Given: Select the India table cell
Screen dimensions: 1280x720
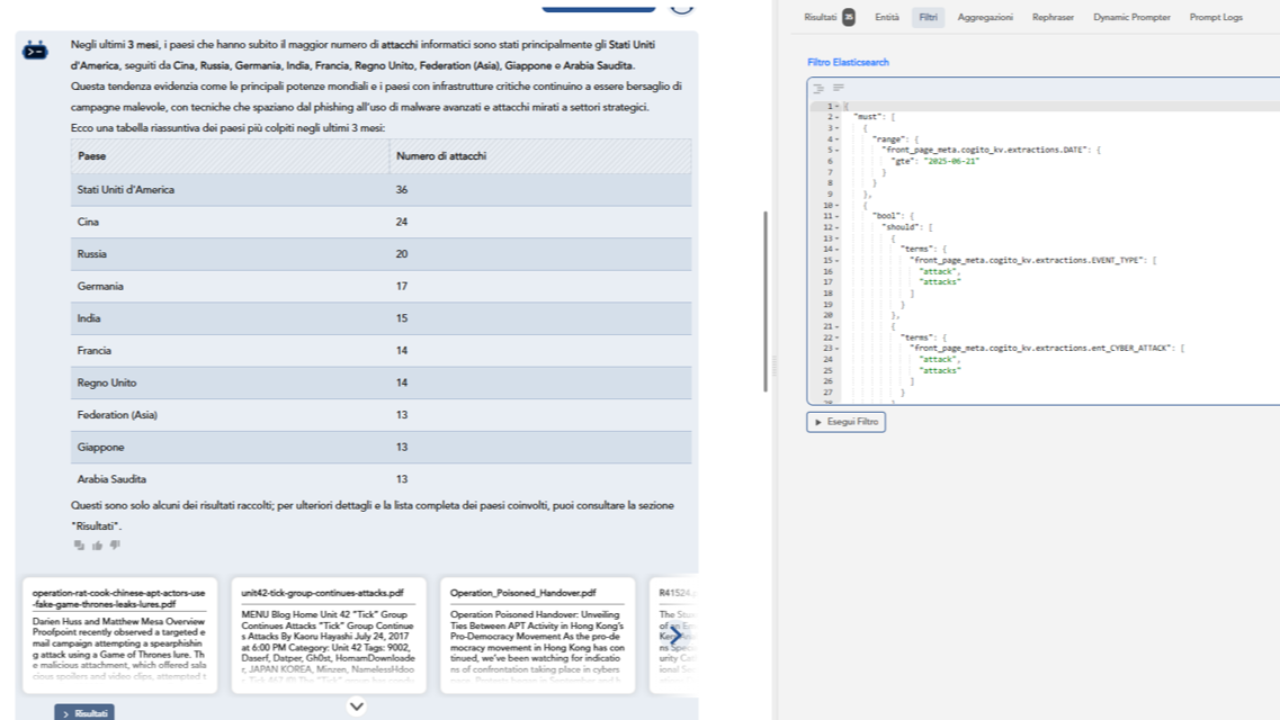Looking at the screenshot, I should (x=230, y=318).
